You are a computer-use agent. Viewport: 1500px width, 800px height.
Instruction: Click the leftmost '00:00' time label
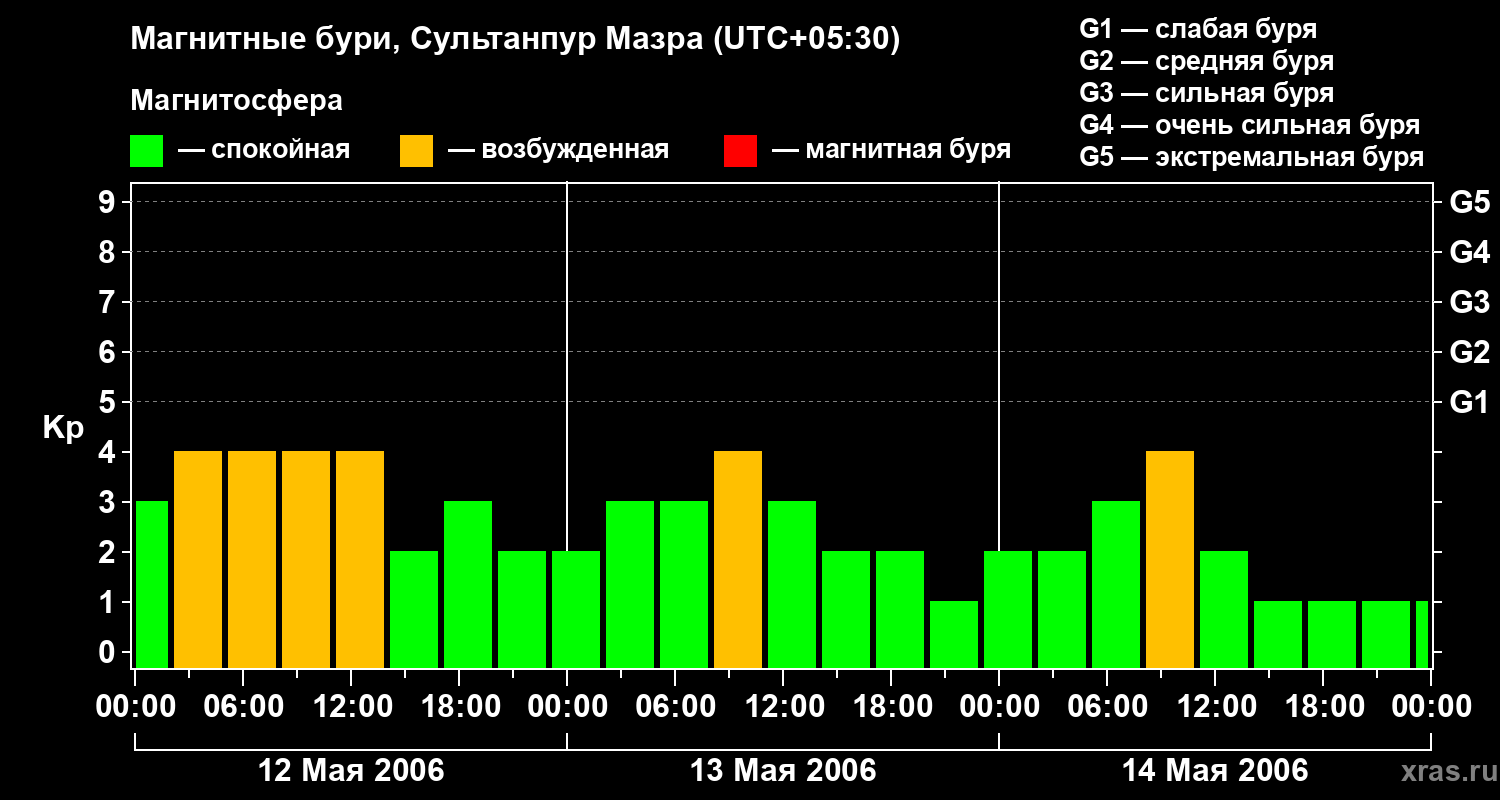(135, 707)
